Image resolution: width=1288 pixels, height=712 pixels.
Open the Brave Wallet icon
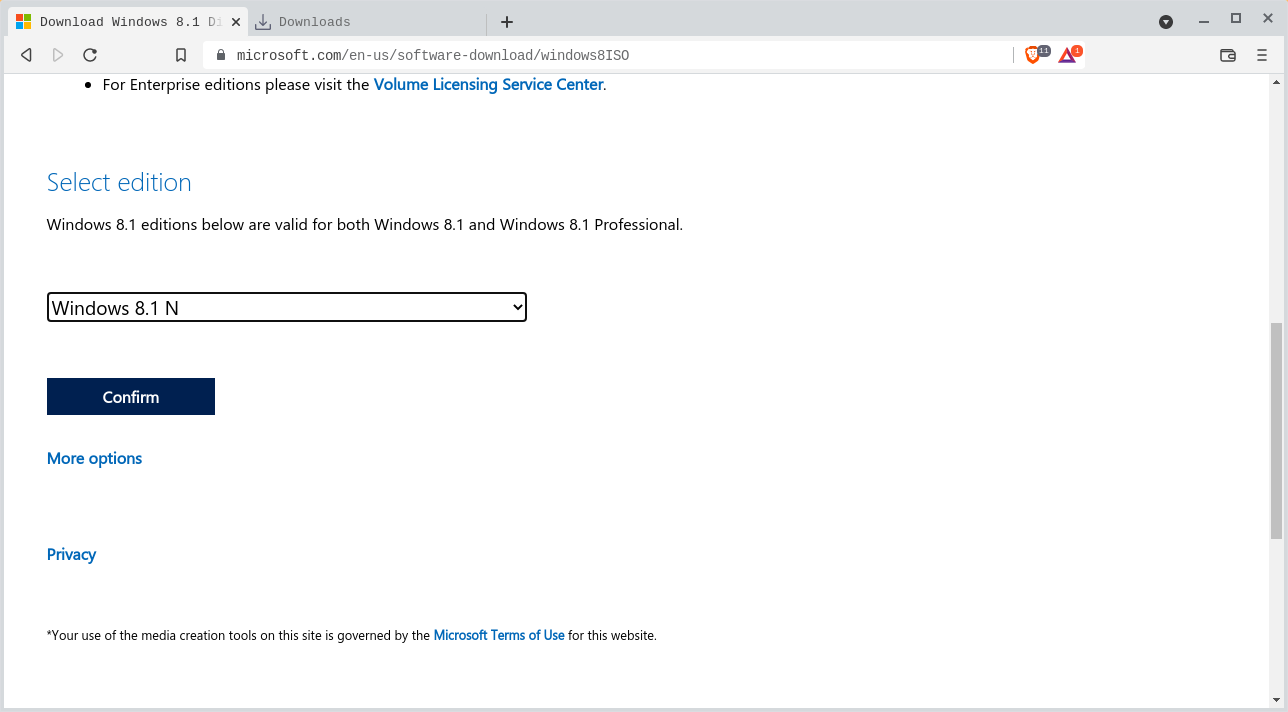click(1228, 55)
